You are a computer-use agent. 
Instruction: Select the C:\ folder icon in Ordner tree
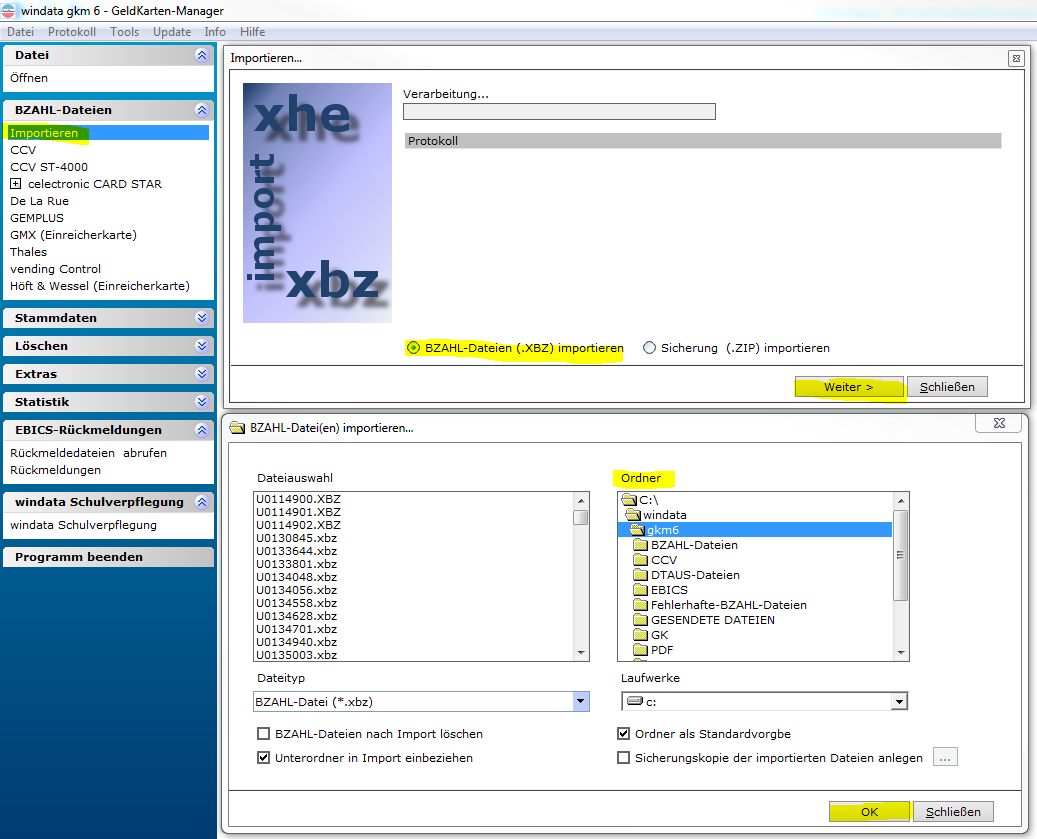[x=630, y=500]
